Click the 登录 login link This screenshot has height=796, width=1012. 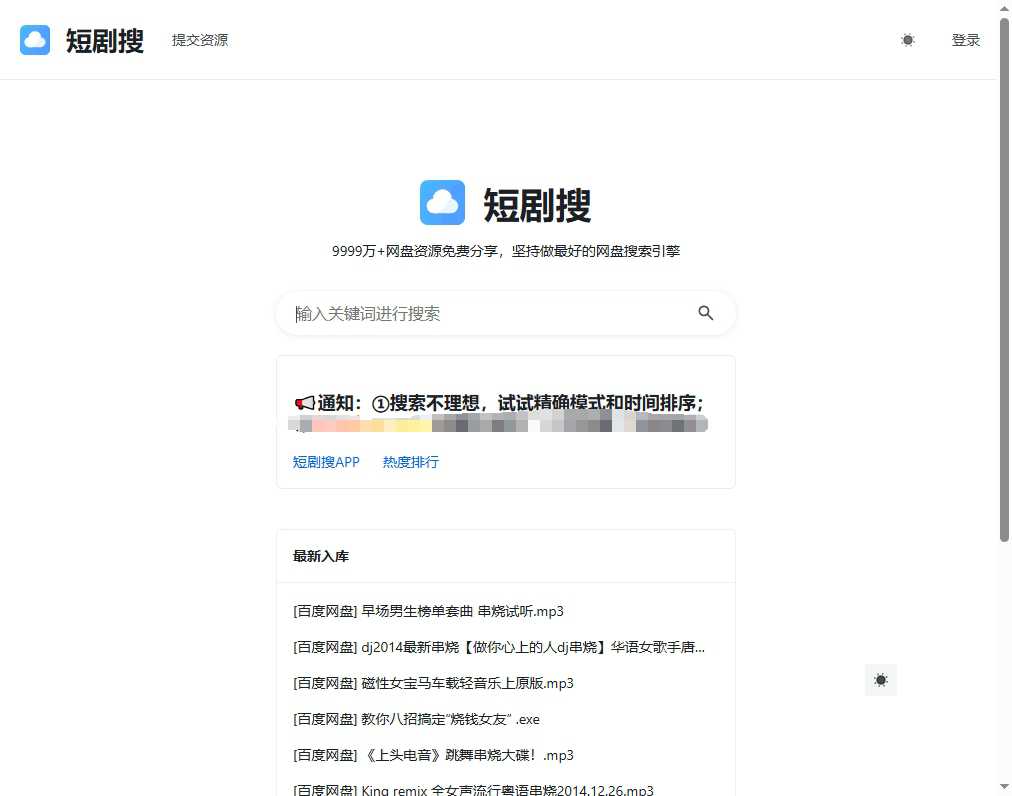tap(966, 40)
